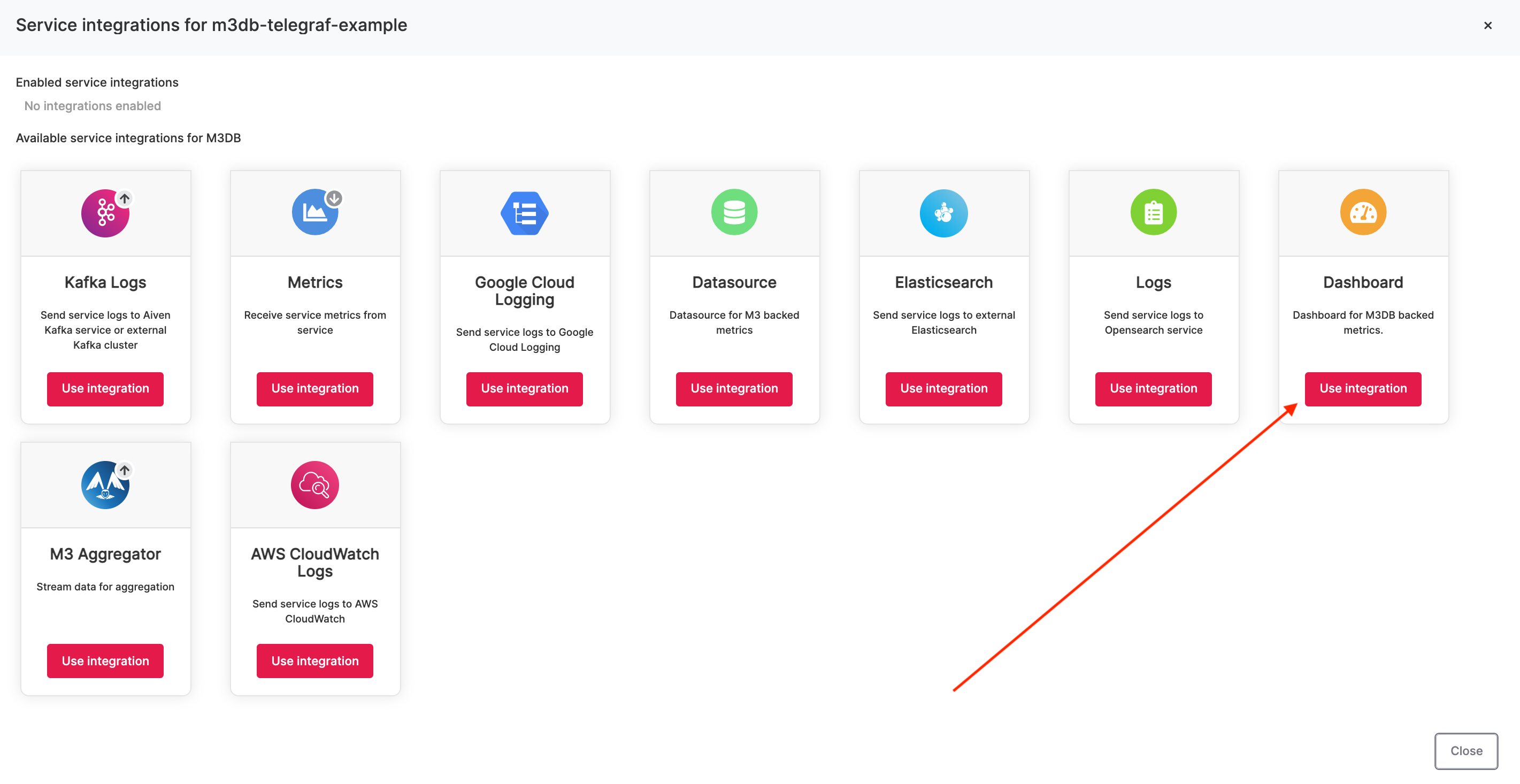
Task: Click the Google Cloud Logging icon
Action: point(525,213)
